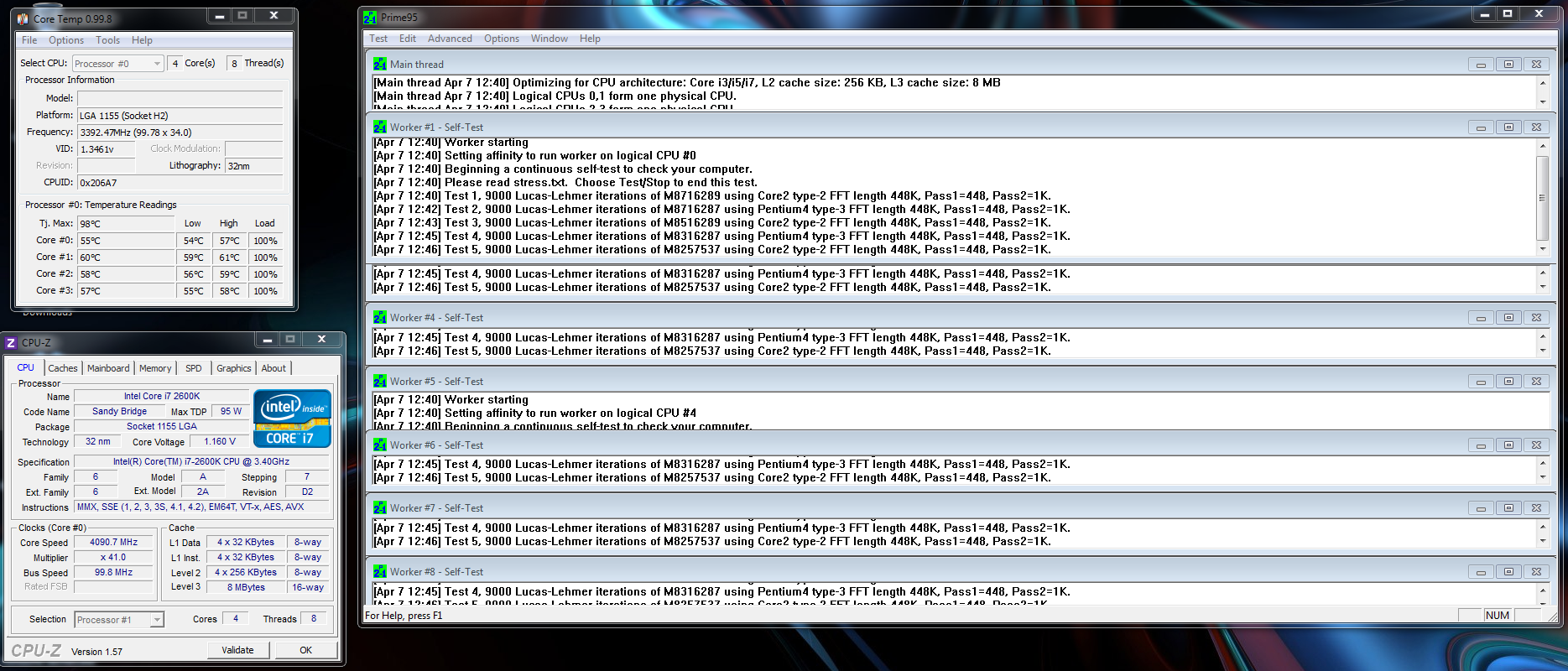This screenshot has width=1568, height=671.
Task: Open Prime95 Window menu
Action: pos(550,39)
